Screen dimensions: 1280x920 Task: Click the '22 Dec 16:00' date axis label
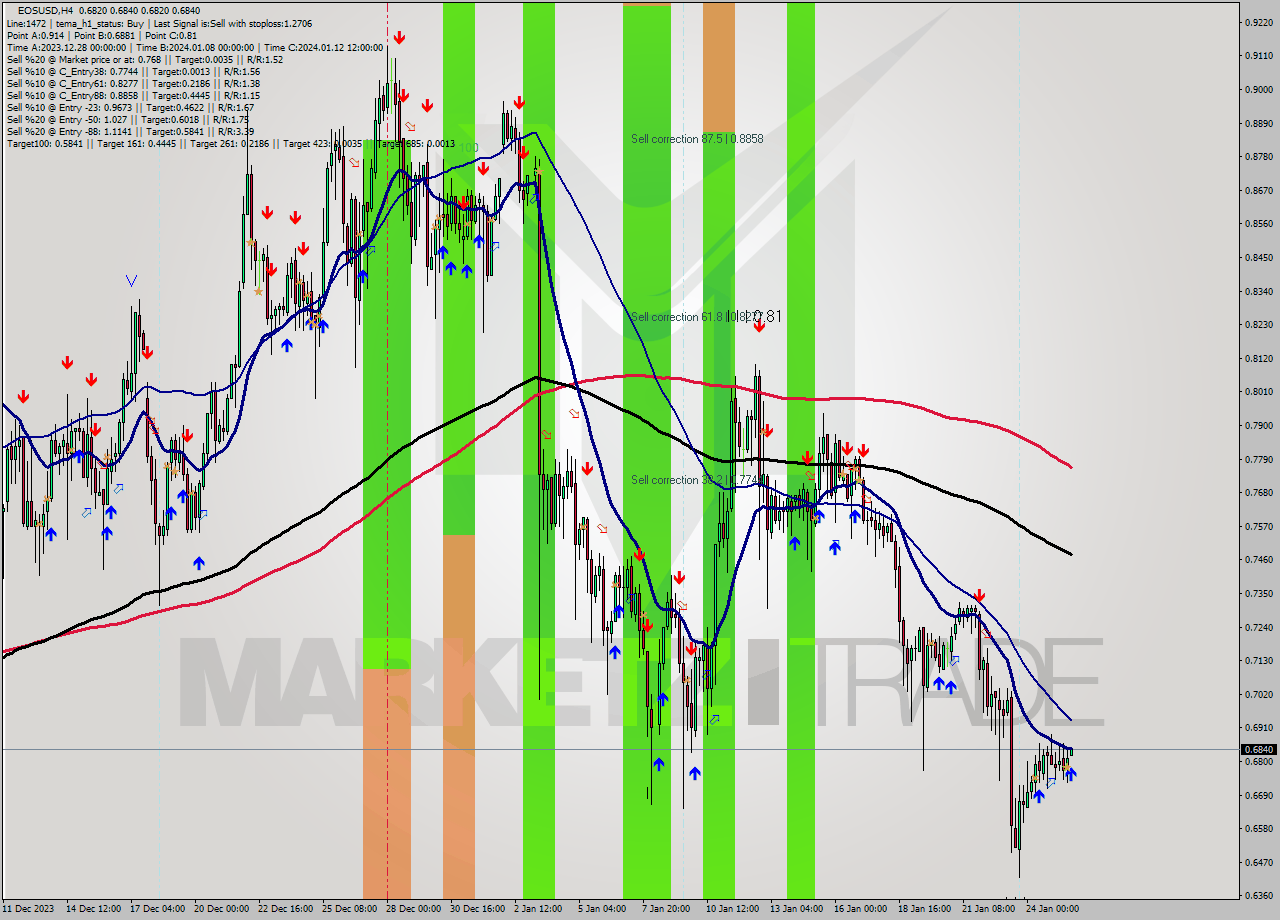tap(286, 909)
